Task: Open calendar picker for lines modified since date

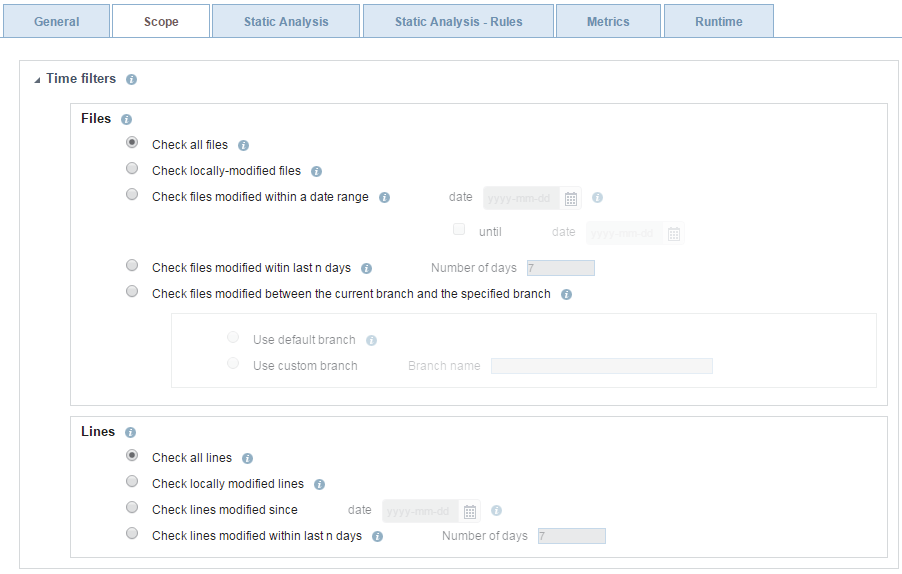Action: tap(469, 511)
